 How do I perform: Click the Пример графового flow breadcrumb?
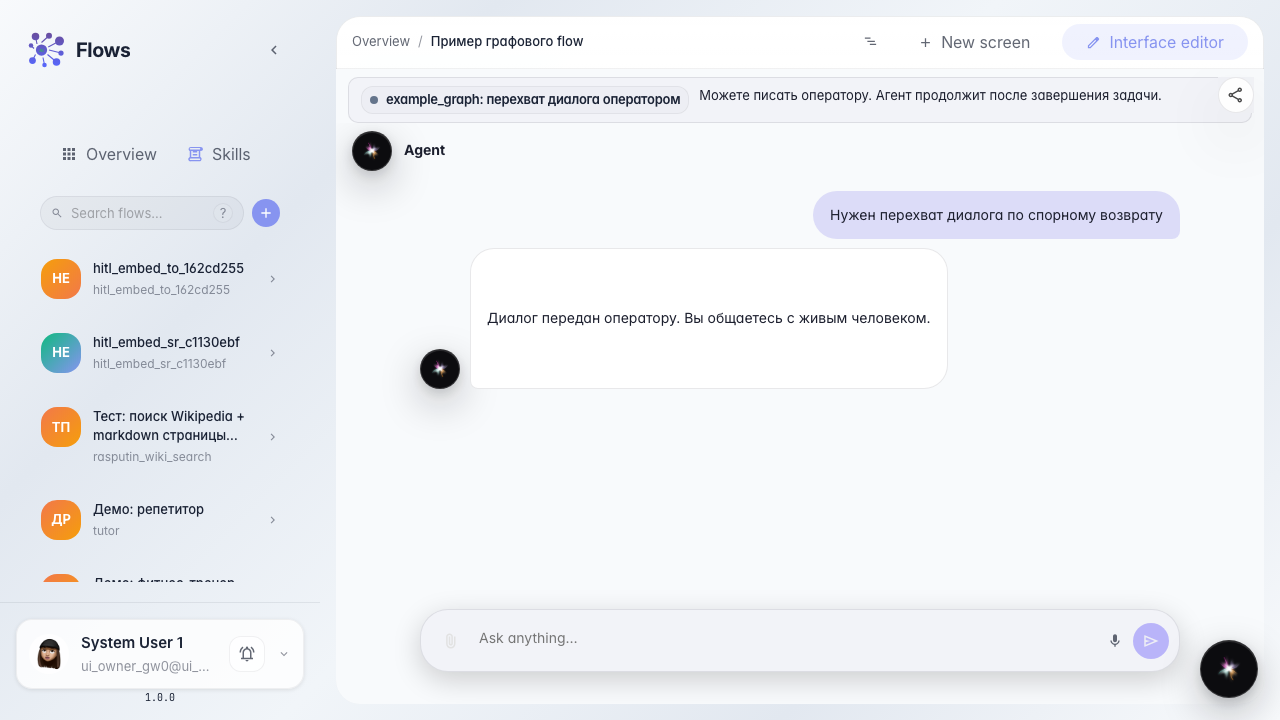pos(507,42)
